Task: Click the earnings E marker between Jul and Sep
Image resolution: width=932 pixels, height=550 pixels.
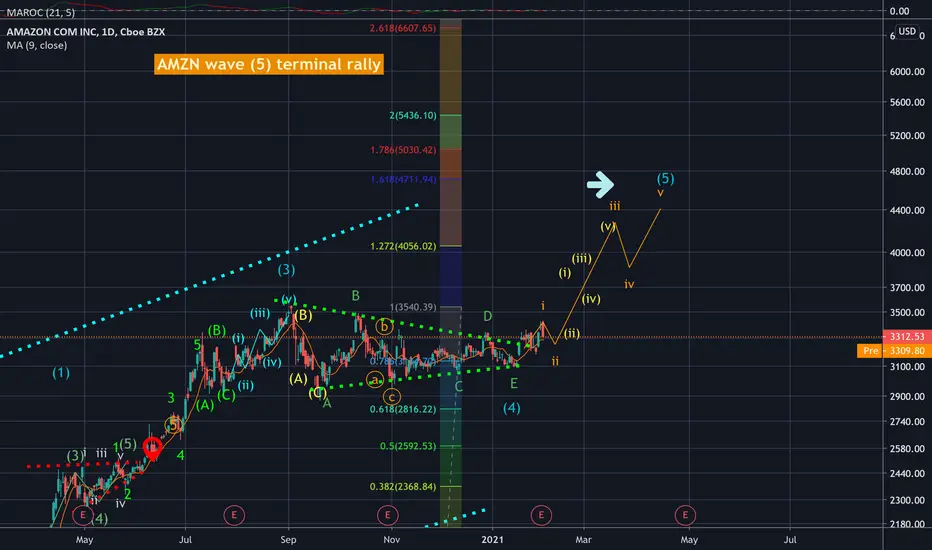Action: (234, 515)
